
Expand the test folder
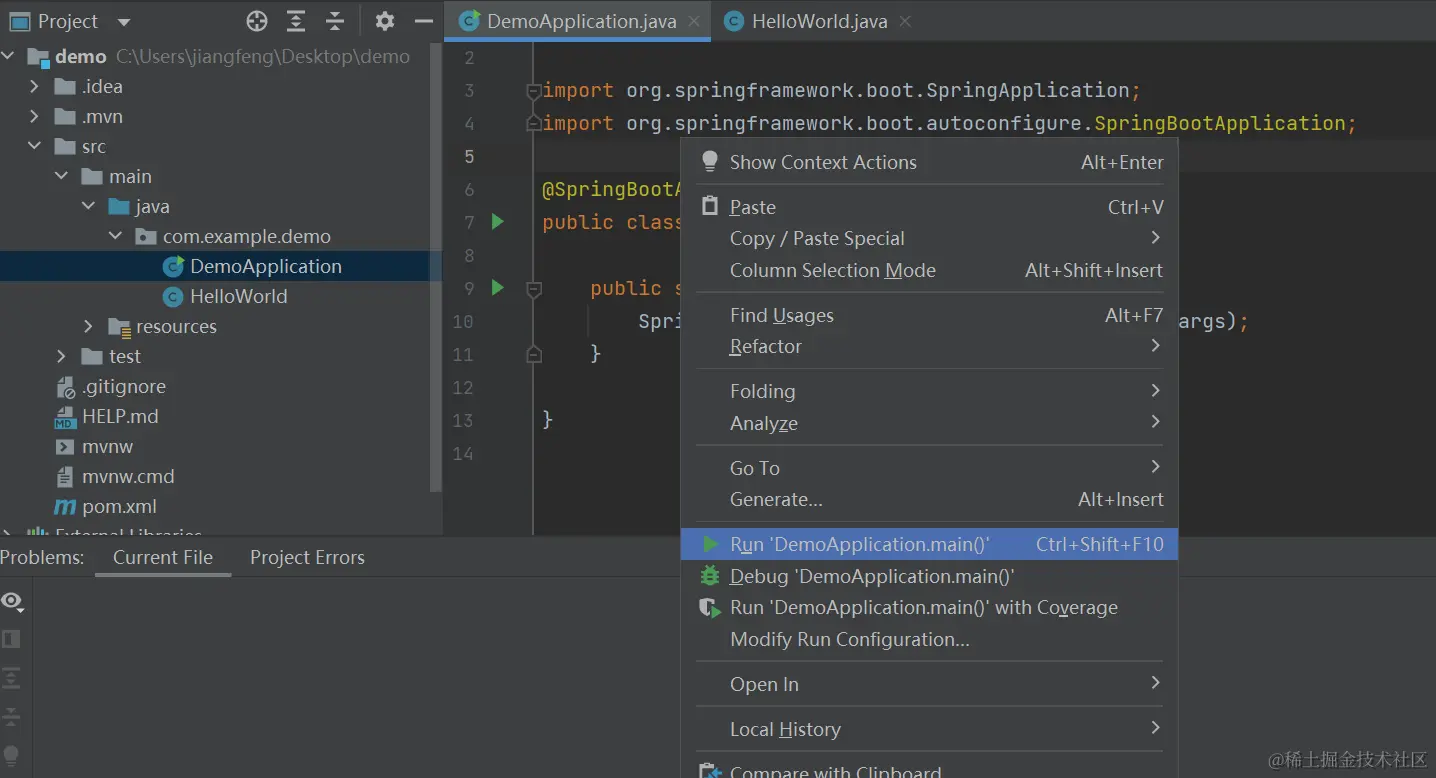[x=62, y=356]
